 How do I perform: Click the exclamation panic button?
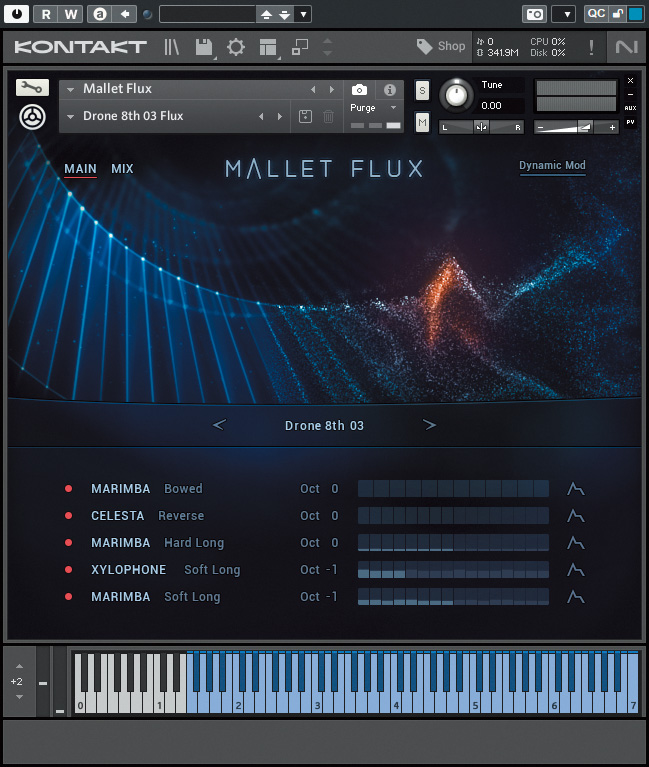tap(591, 47)
